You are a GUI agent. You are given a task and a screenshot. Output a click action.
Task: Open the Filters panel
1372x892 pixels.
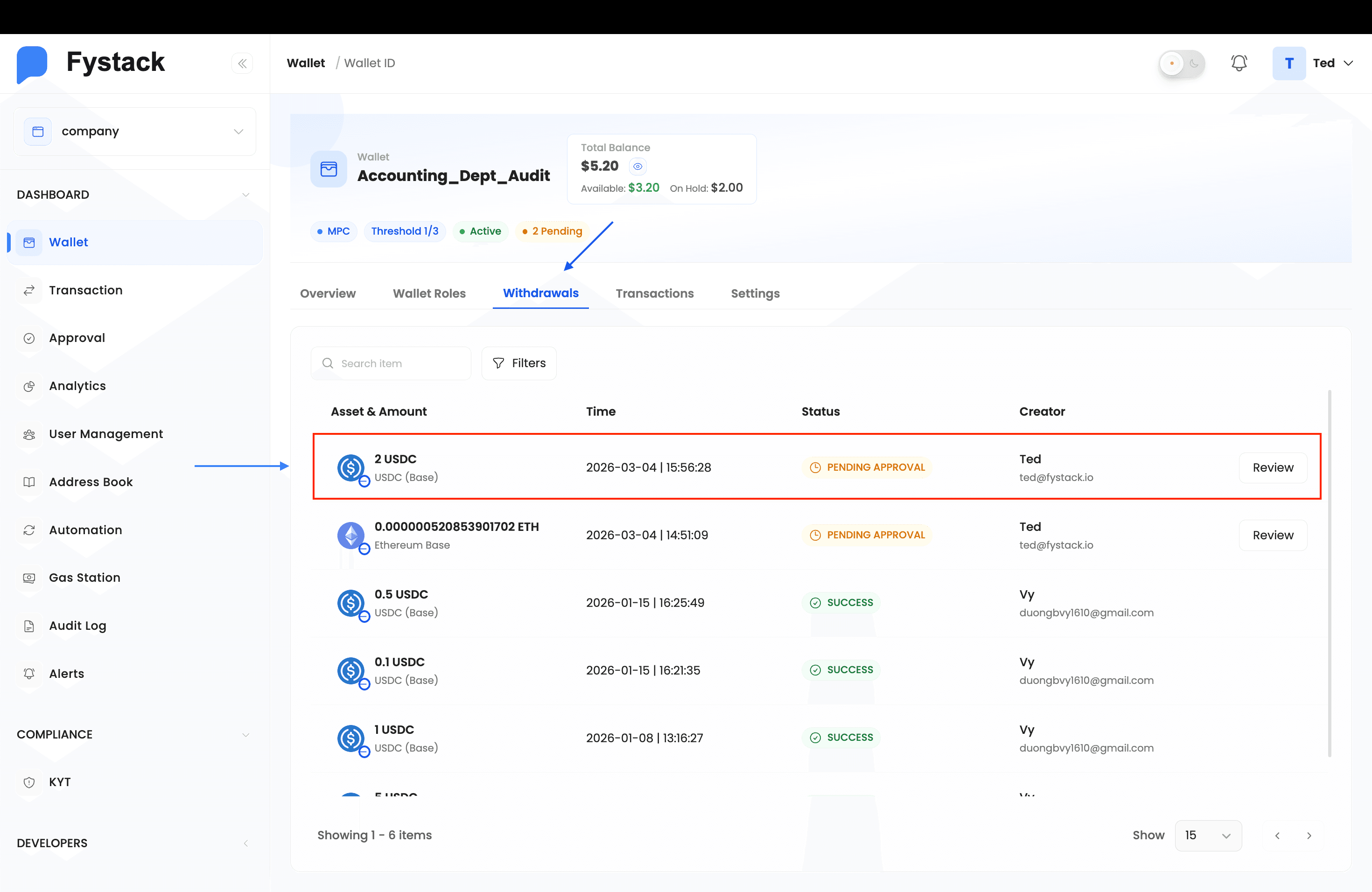click(518, 363)
